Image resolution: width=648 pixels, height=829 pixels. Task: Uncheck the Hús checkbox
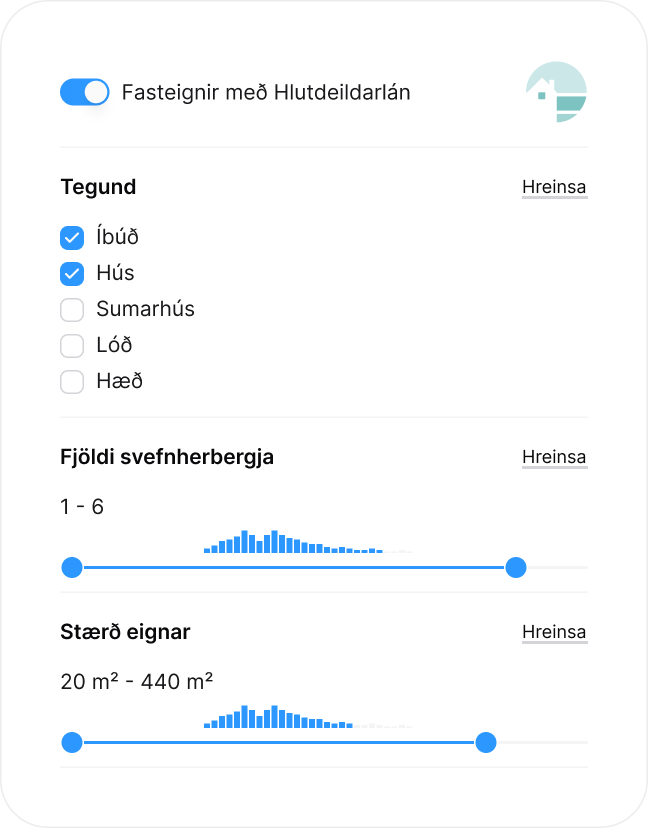72,274
